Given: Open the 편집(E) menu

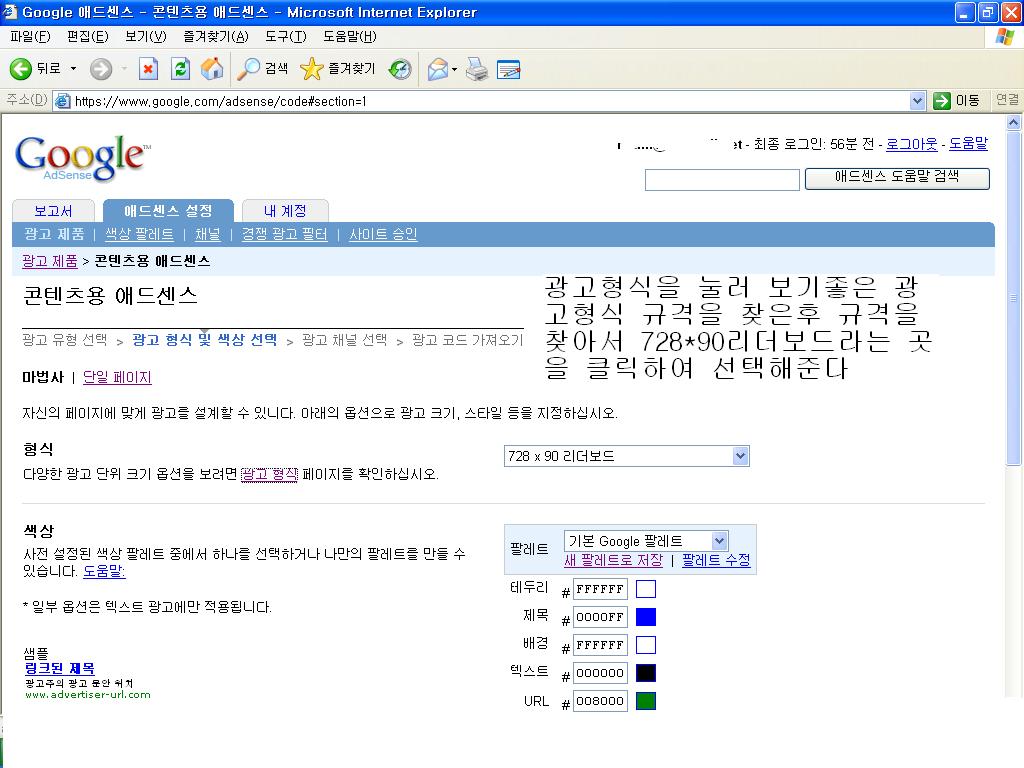Looking at the screenshot, I should (88, 37).
